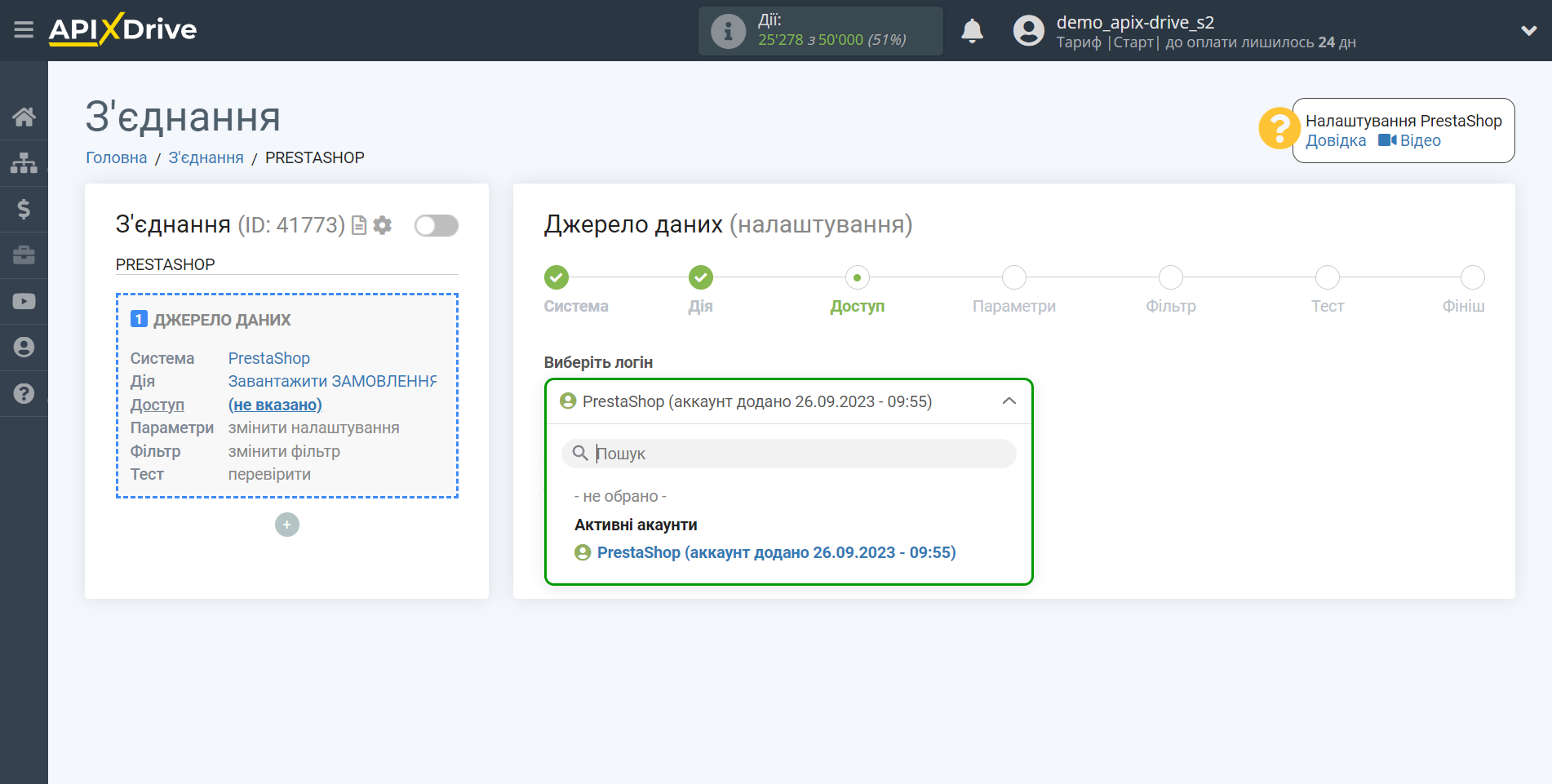Screen dimensions: 1552x784
Task: Select the Фільтр step
Action: click(x=1170, y=278)
